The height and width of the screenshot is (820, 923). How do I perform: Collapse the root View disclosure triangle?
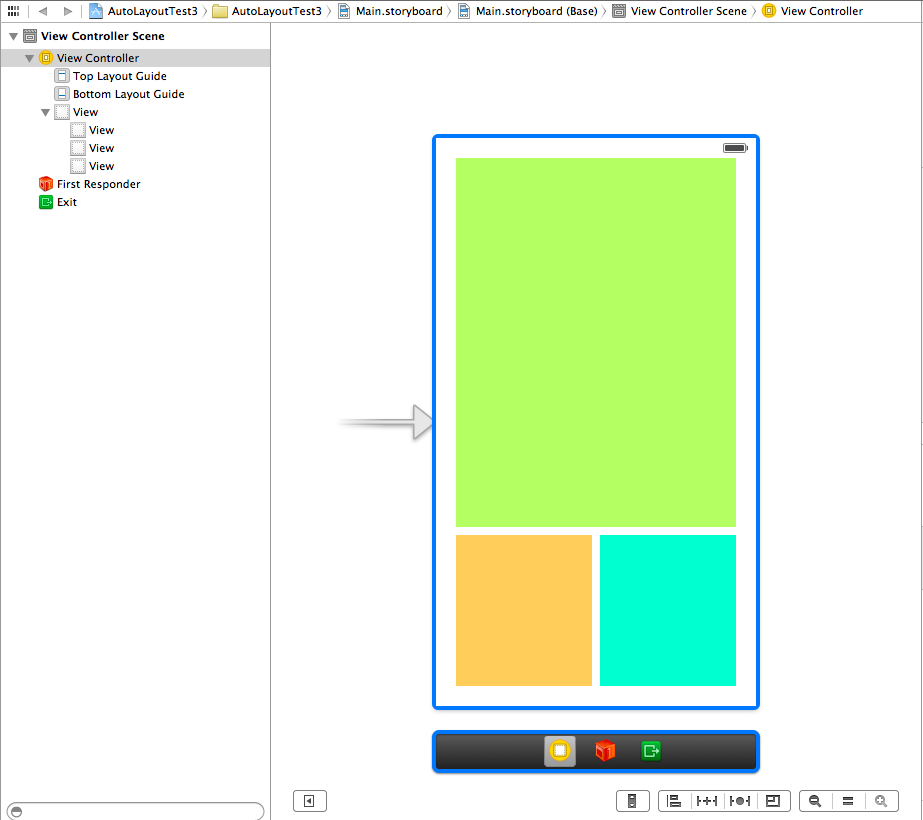[45, 112]
